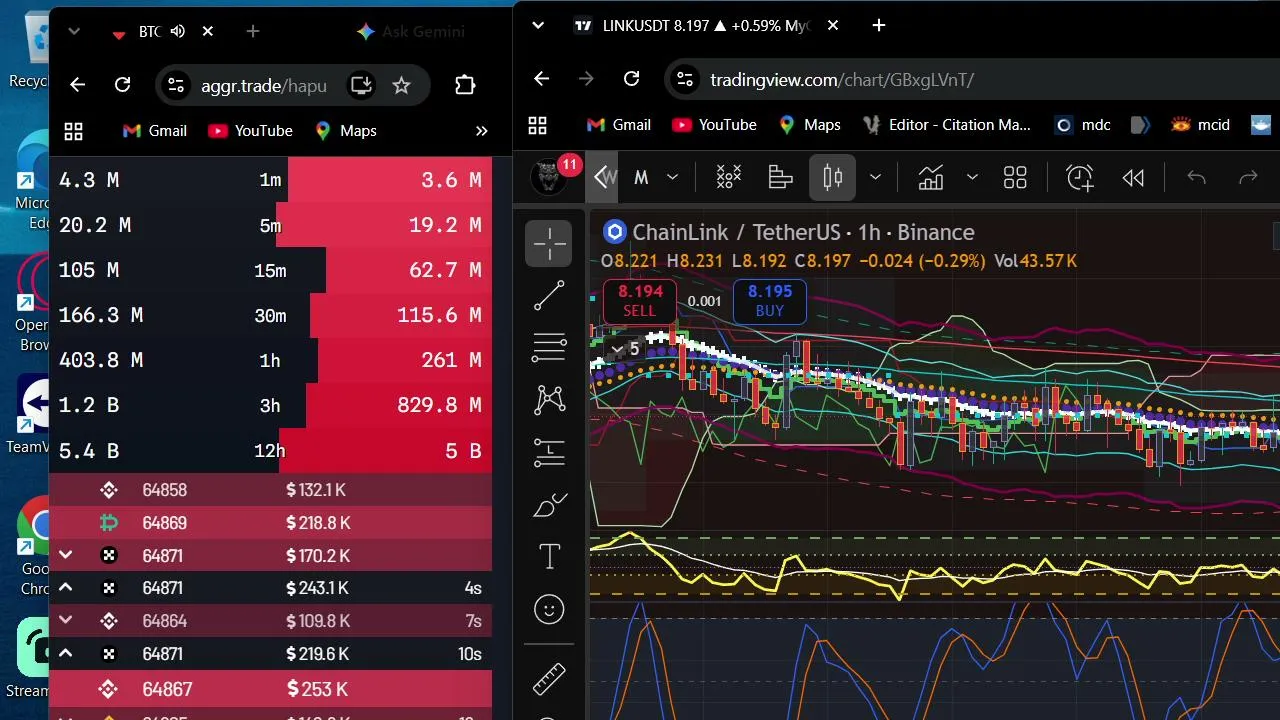Open tab search chevron in aggr.trade window
The height and width of the screenshot is (720, 1280).
74,32
